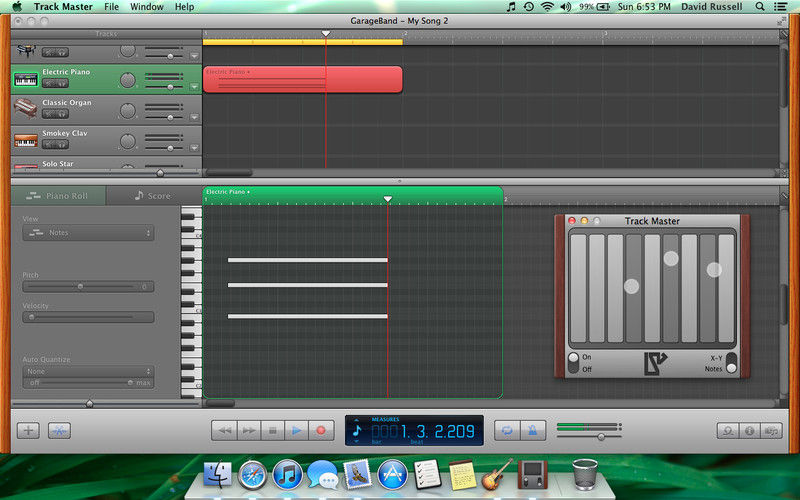Expand the drum track automation arrow
This screenshot has height=500, width=800.
(194, 56)
